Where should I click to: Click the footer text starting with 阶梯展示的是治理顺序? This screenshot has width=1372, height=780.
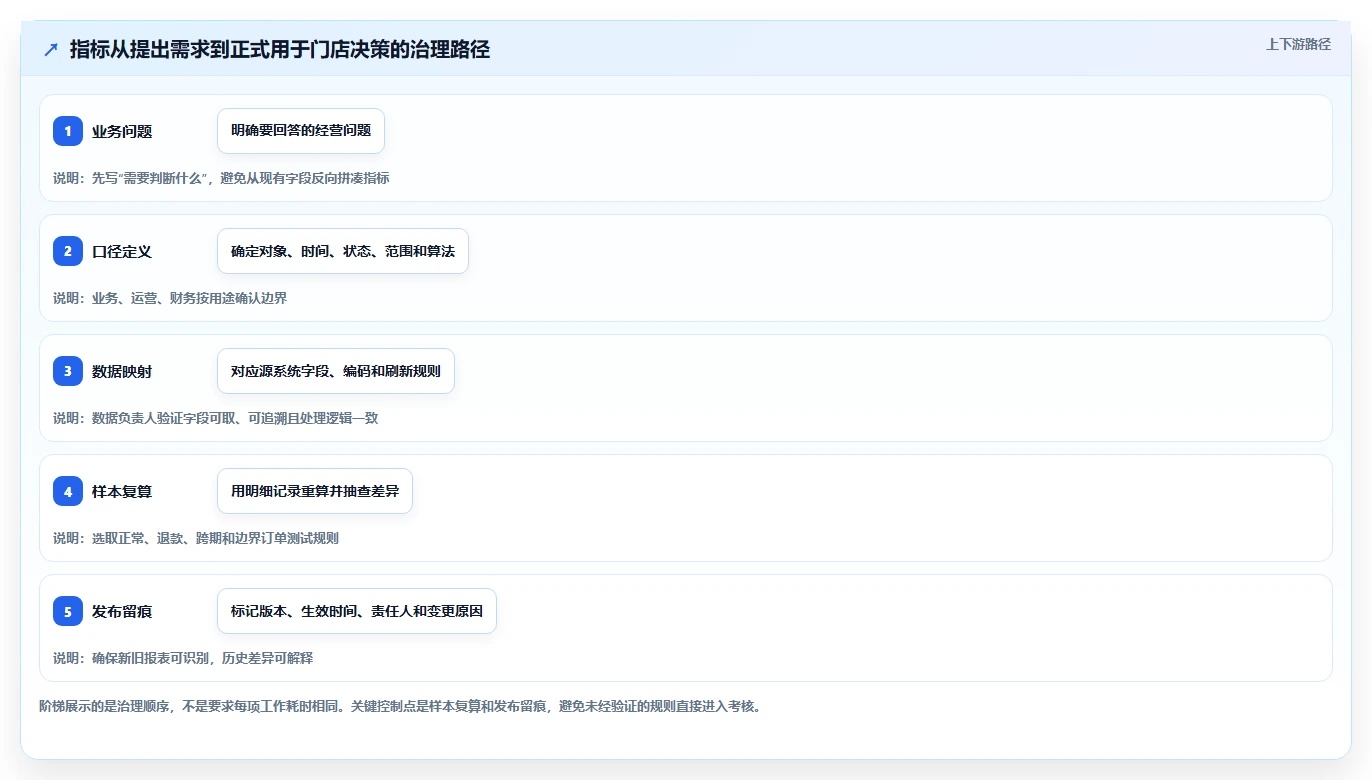point(400,706)
